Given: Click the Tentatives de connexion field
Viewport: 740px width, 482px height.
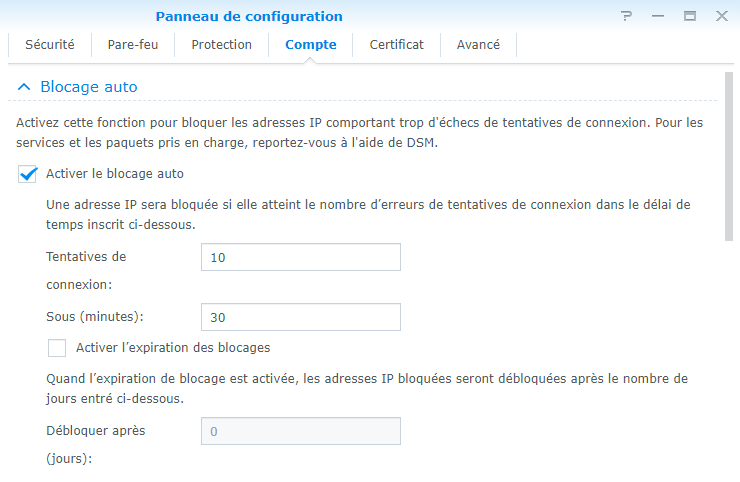Looking at the screenshot, I should pos(301,257).
